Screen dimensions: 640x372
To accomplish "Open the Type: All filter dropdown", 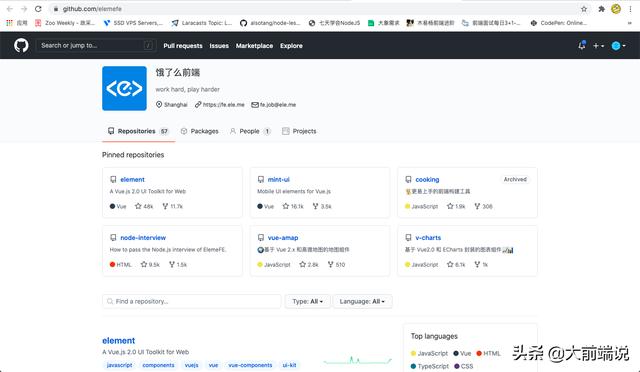I will click(x=307, y=301).
